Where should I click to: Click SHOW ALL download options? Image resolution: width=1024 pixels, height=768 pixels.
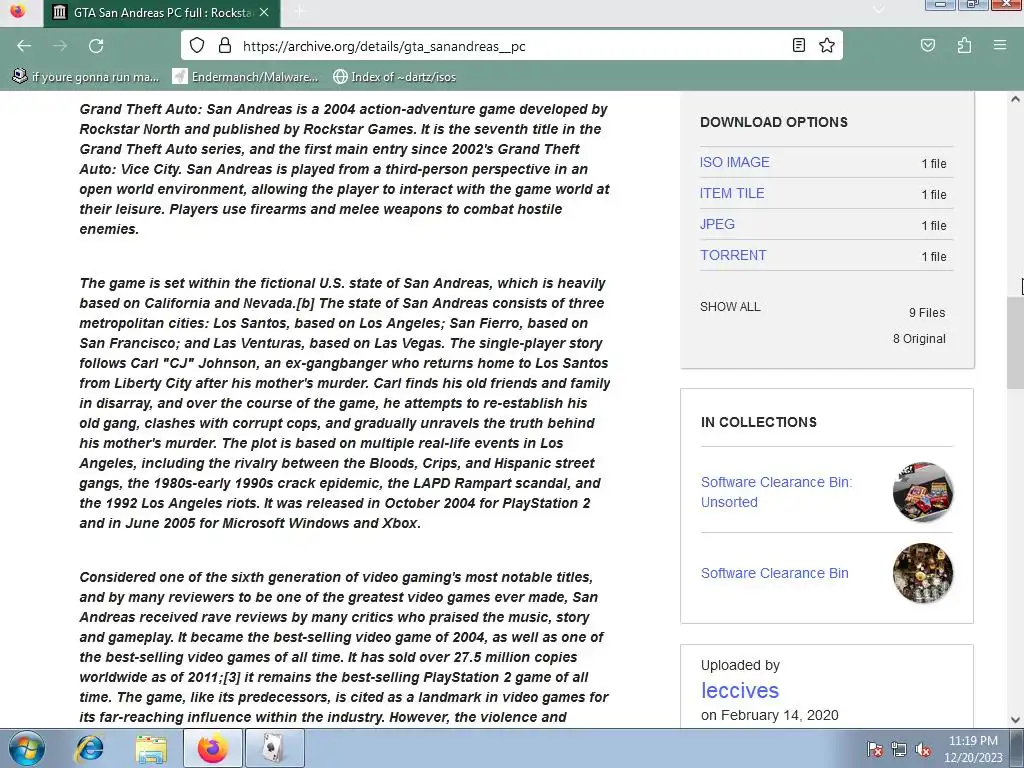730,307
